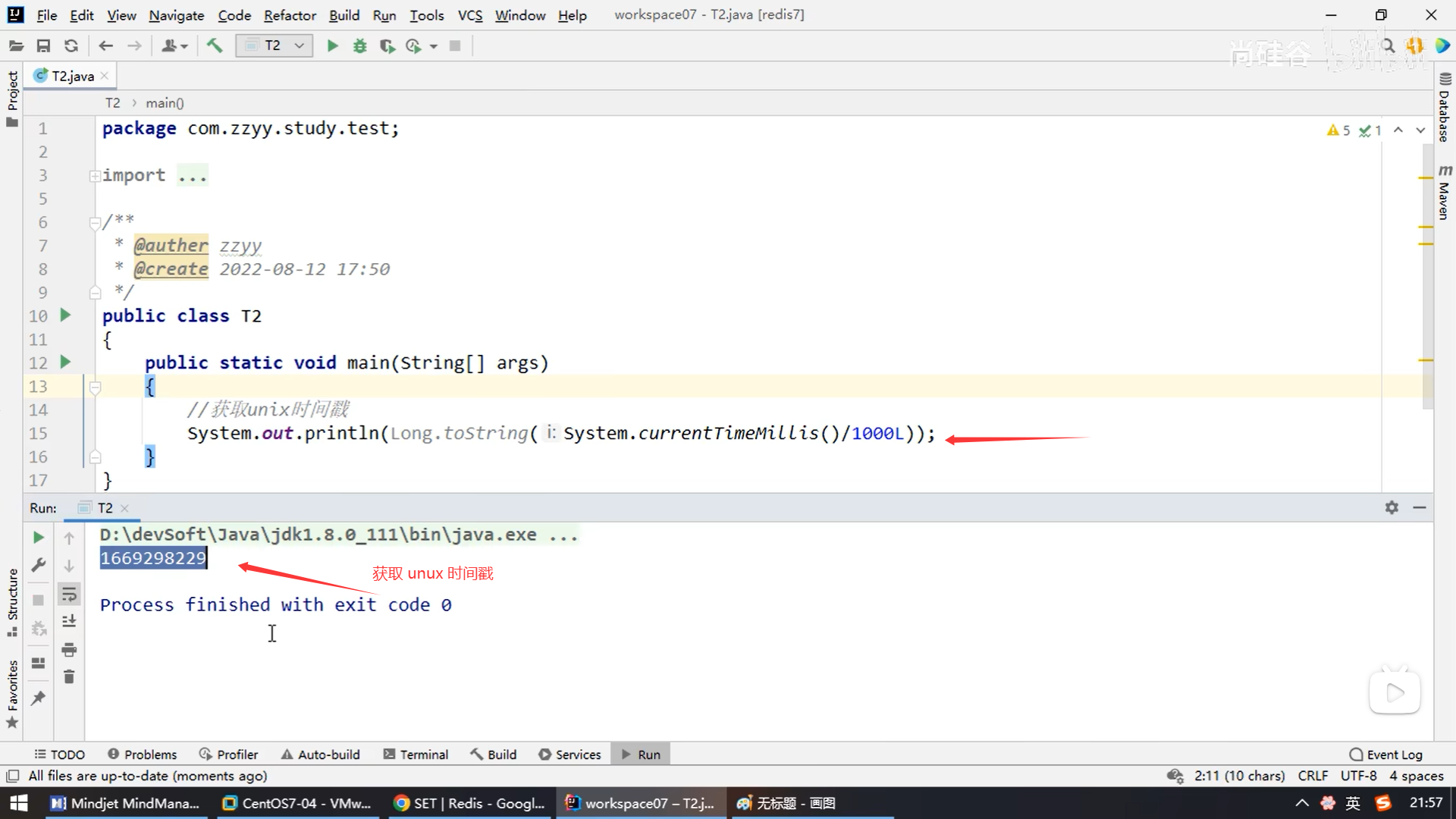Open CentOS7-04 VMware from the taskbar
The width and height of the screenshot is (1456, 819).
297,803
